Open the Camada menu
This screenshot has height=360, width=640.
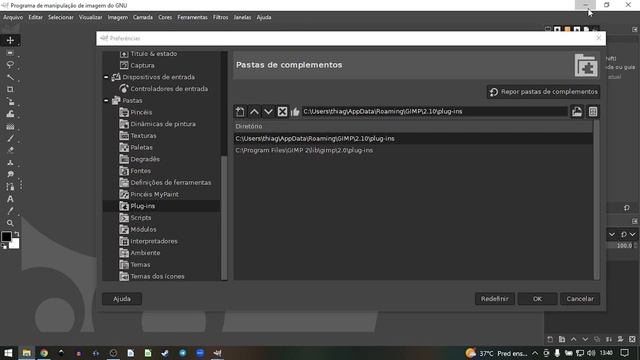pyautogui.click(x=143, y=18)
